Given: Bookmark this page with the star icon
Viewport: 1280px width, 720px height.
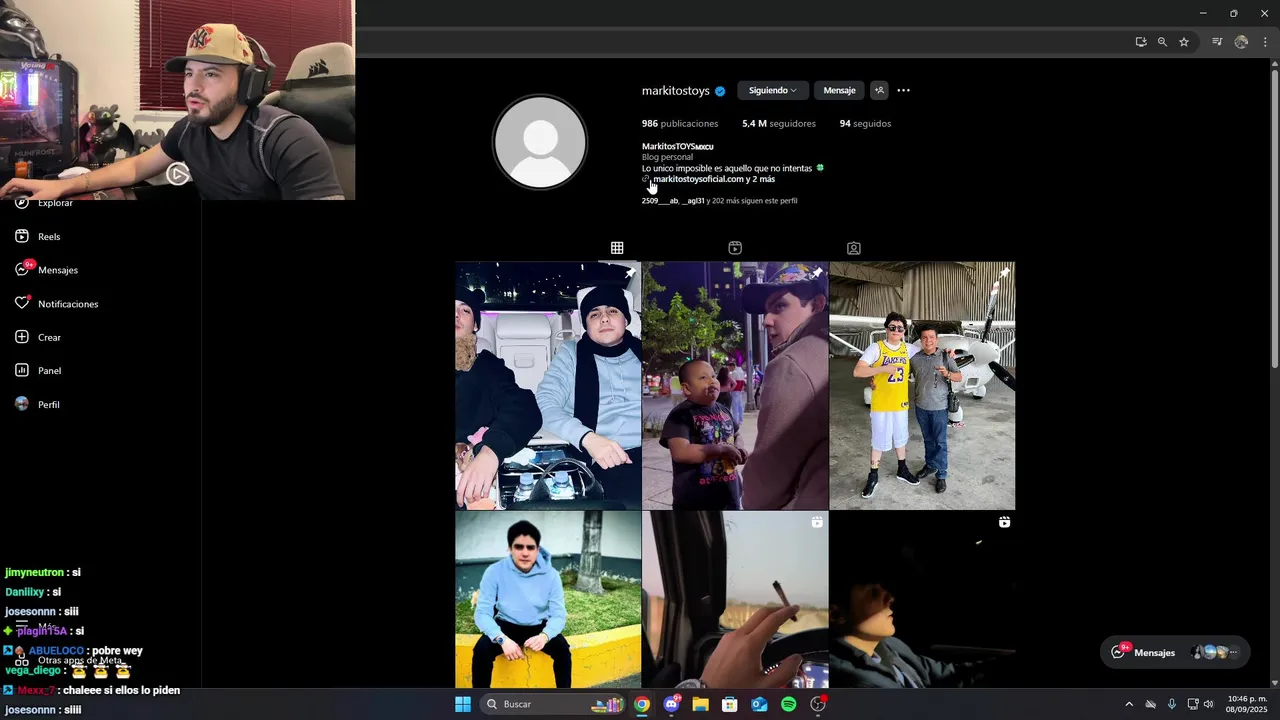Looking at the screenshot, I should coord(1184,42).
